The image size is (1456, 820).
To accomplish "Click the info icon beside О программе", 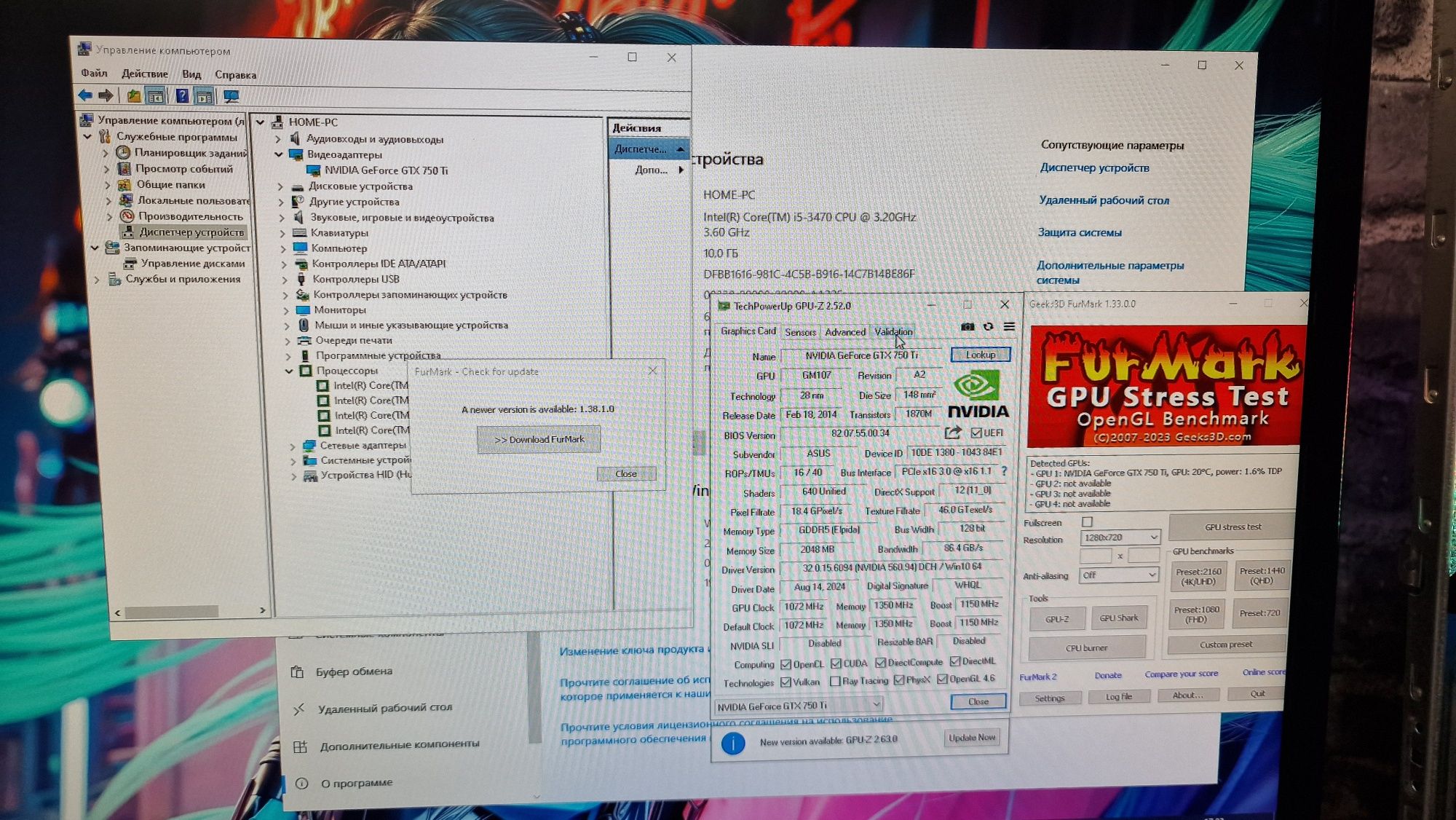I will (301, 784).
